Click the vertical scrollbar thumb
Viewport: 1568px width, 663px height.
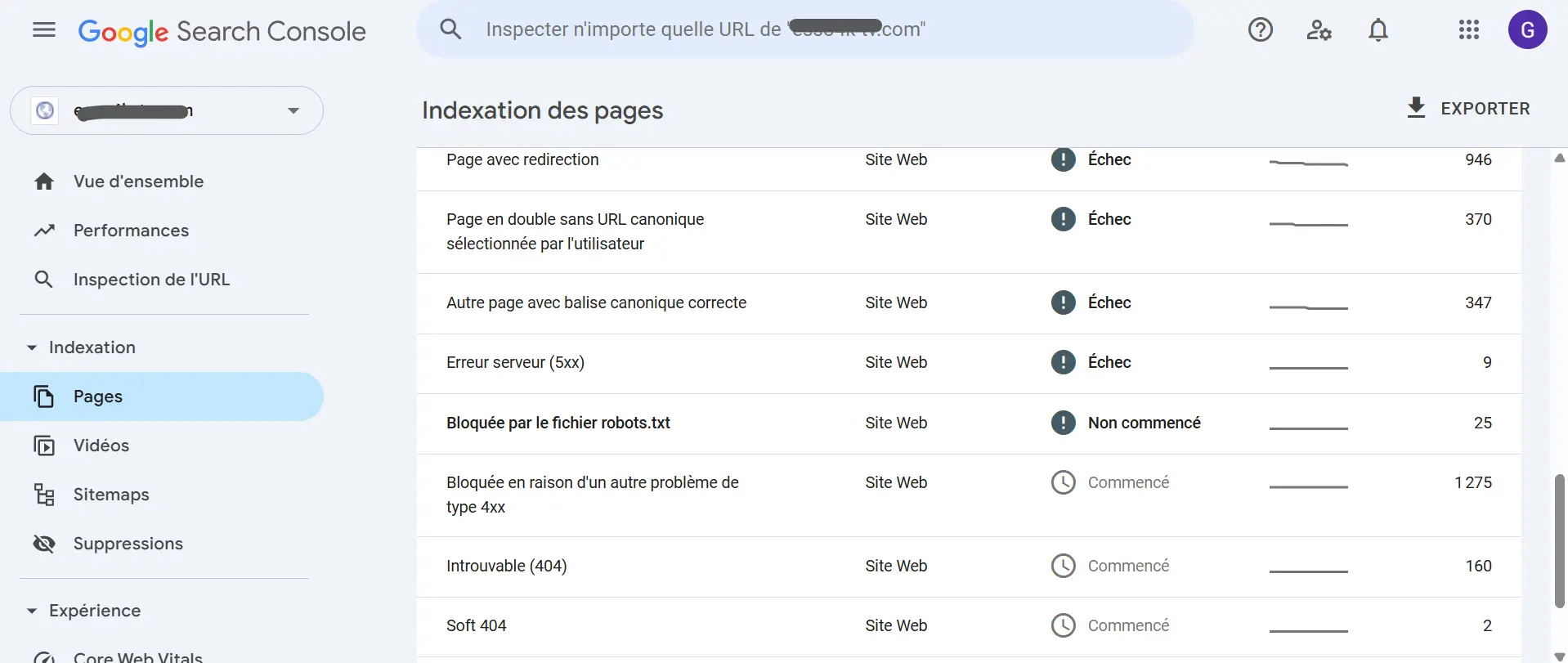point(1559,540)
